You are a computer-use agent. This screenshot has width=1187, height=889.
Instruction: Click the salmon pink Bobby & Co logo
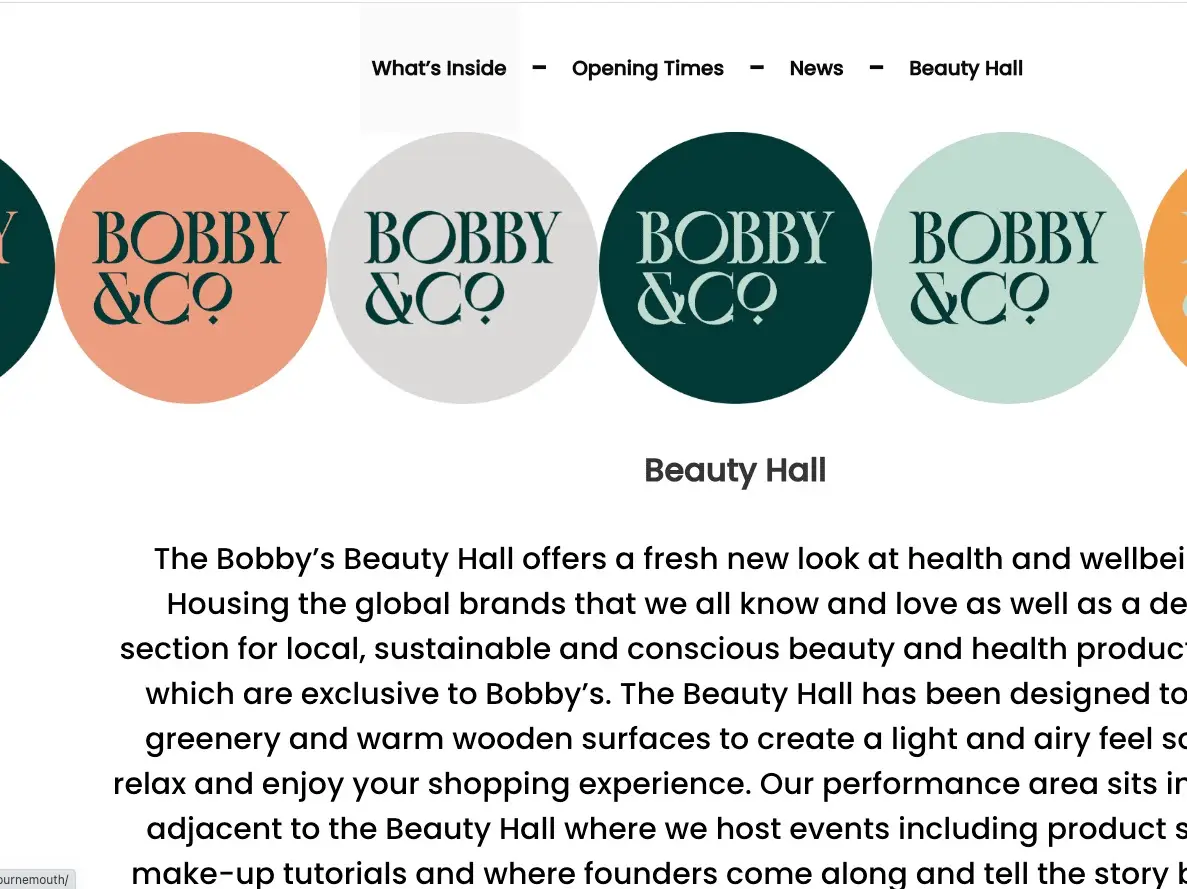click(191, 267)
